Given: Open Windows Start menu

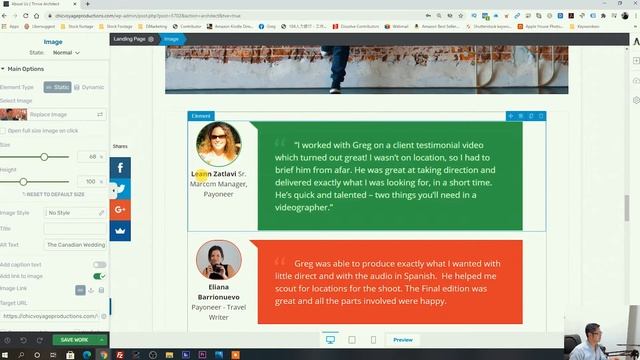Looking at the screenshot, I should pyautogui.click(x=4, y=355).
